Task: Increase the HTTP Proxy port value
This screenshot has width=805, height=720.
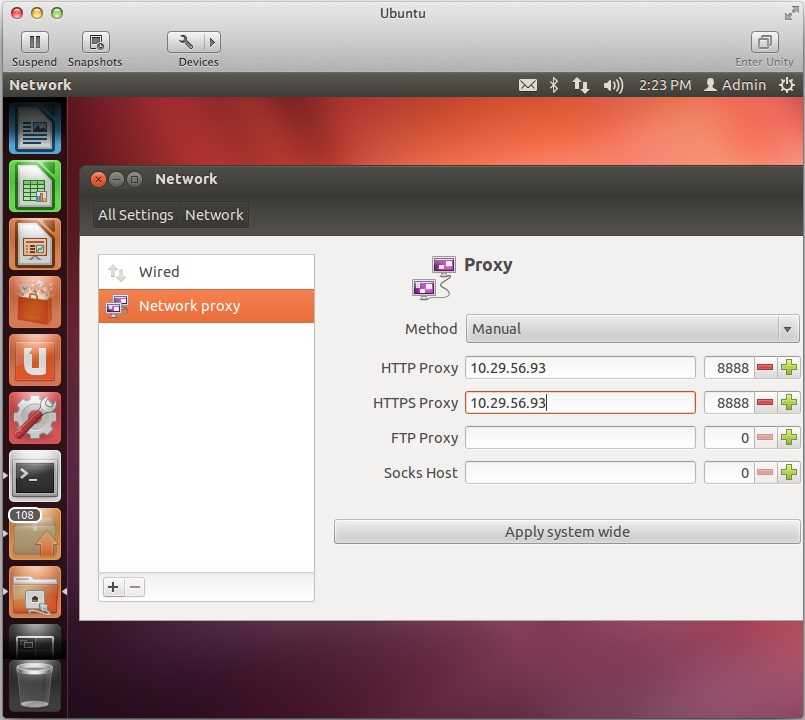Action: (789, 368)
